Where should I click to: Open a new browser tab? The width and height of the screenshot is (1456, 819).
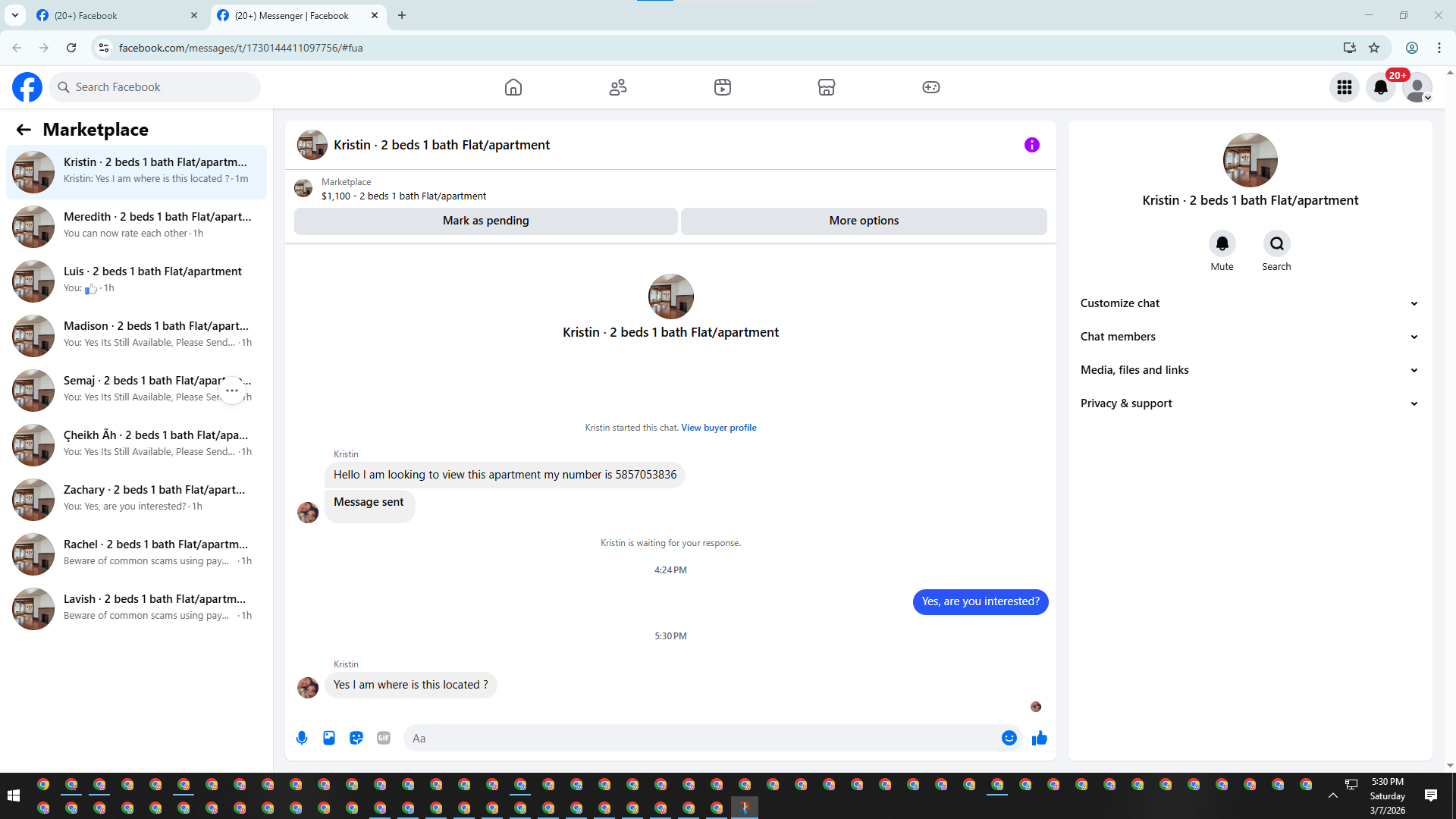[402, 15]
